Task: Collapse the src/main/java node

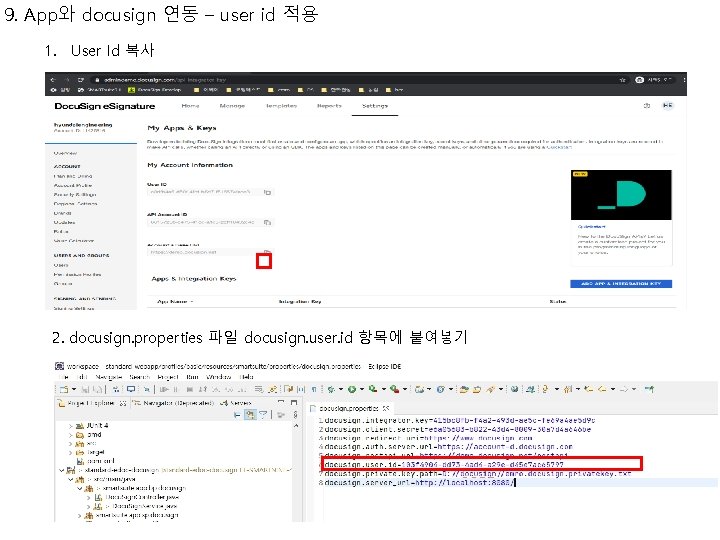Action: click(71, 479)
